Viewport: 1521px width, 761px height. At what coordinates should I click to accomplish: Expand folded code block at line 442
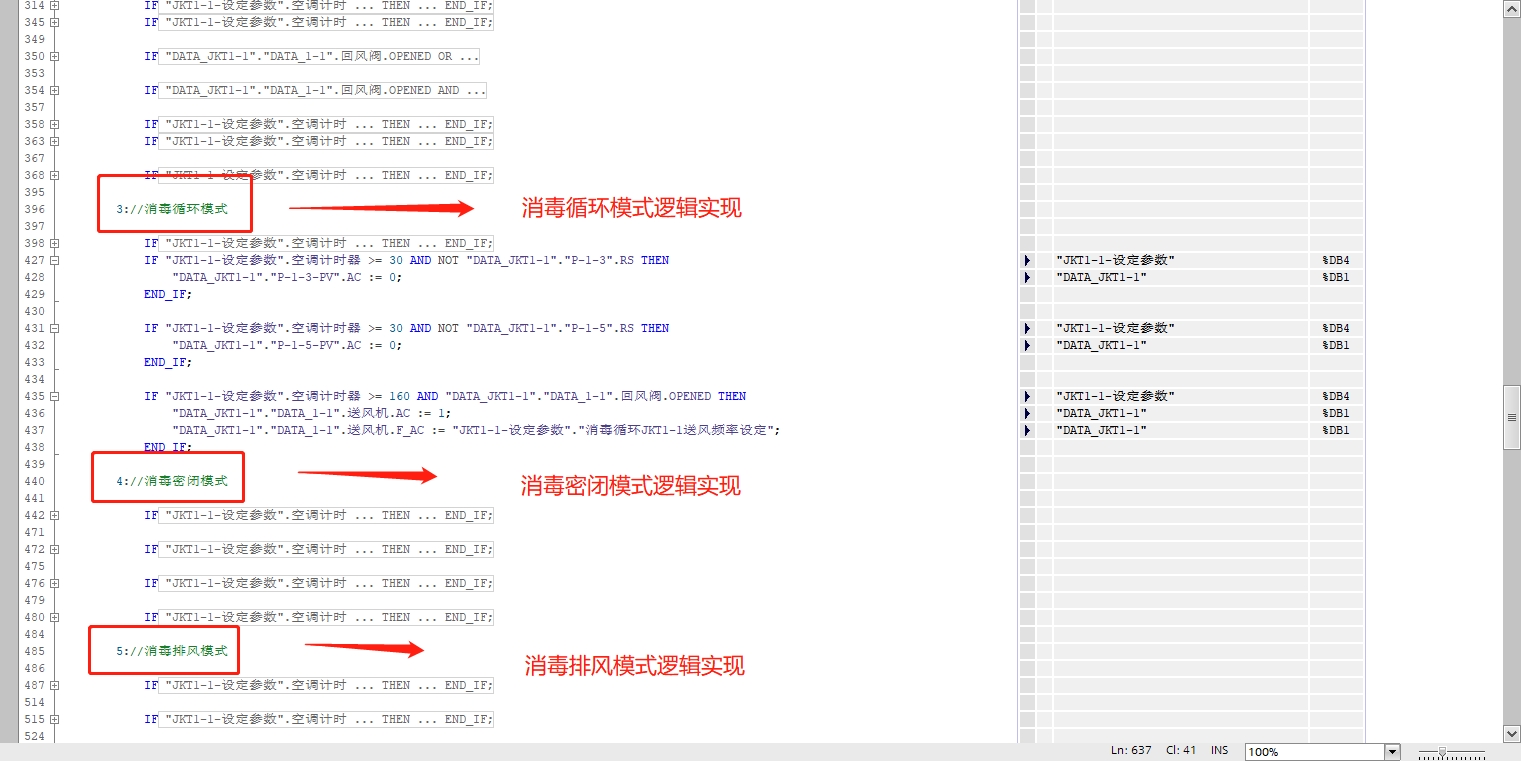(54, 515)
